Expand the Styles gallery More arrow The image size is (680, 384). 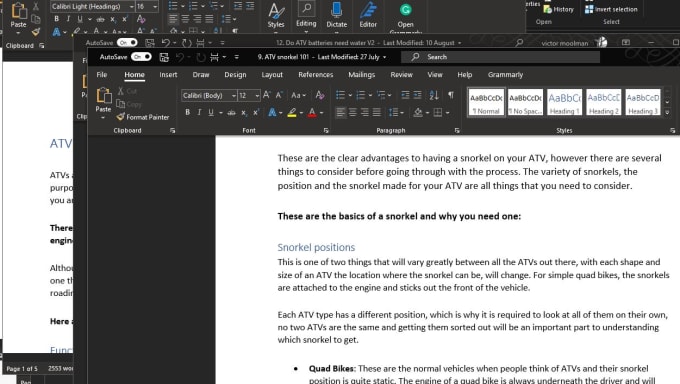667,112
